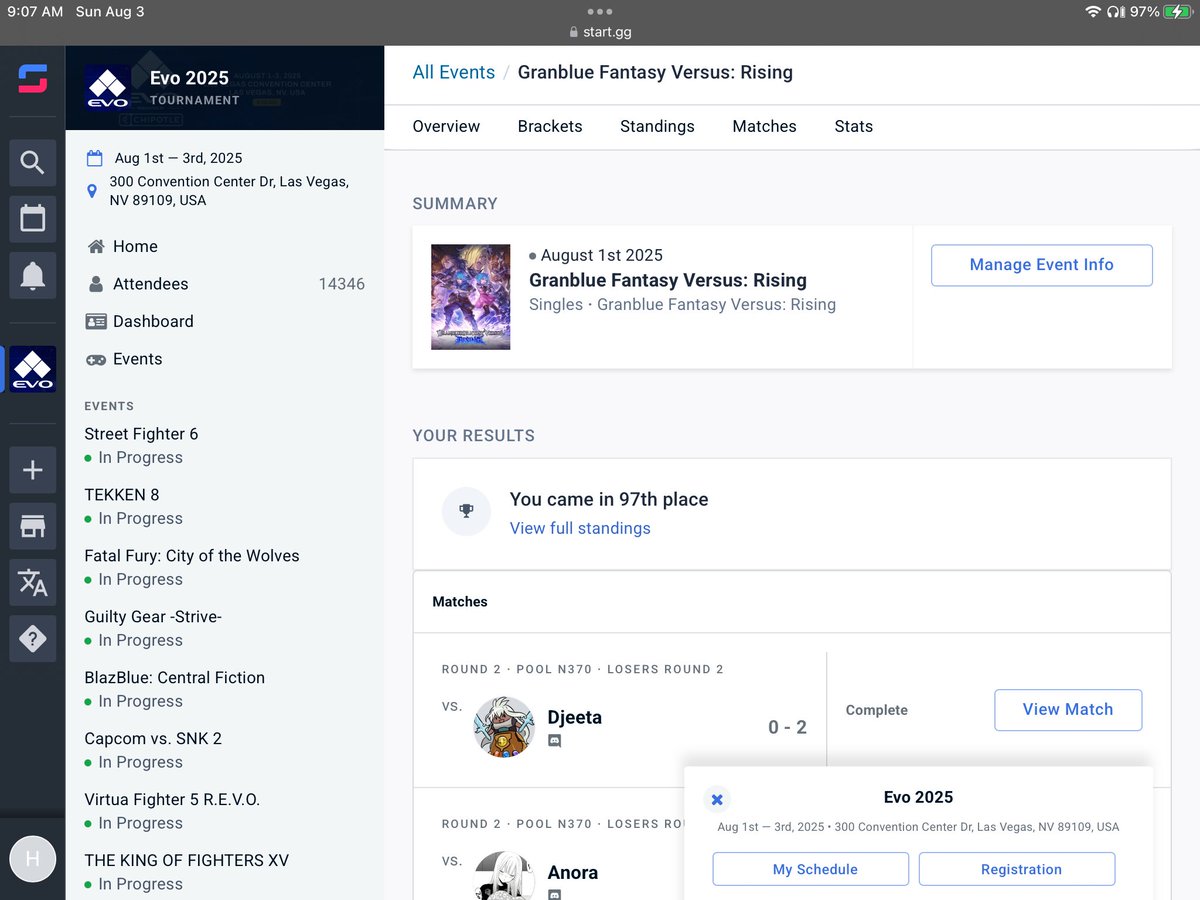The height and width of the screenshot is (900, 1200).
Task: Click the convention center address text
Action: click(x=229, y=191)
